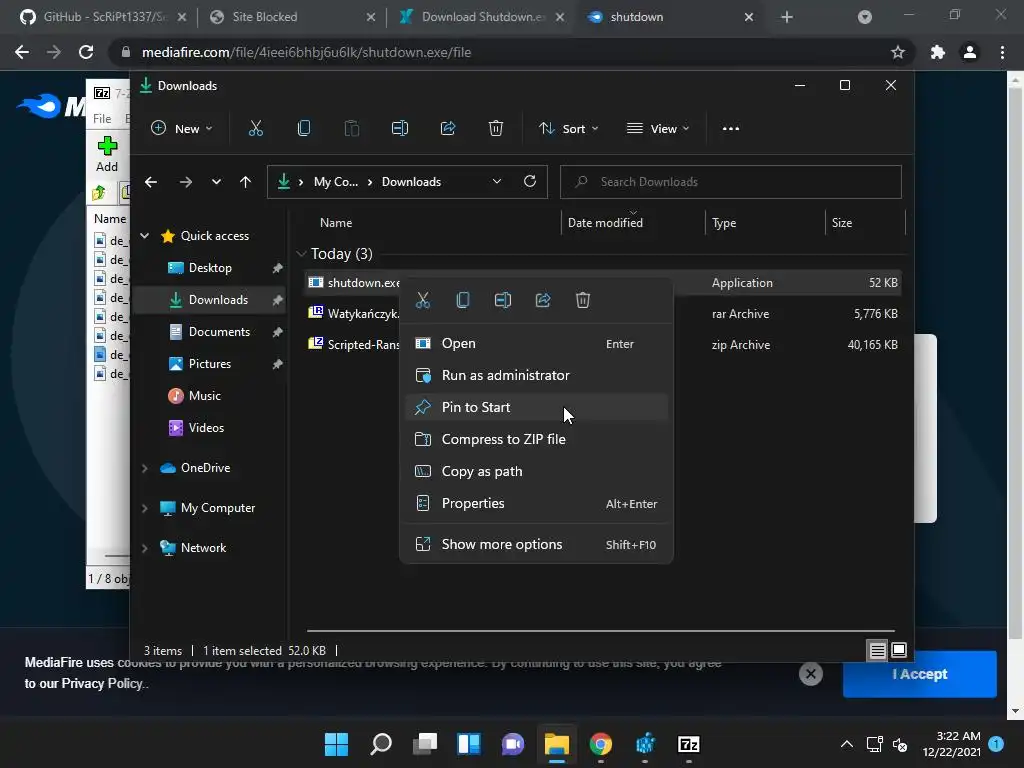This screenshot has width=1024, height=768.
Task: Click the Share icon in the context menu
Action: [543, 300]
